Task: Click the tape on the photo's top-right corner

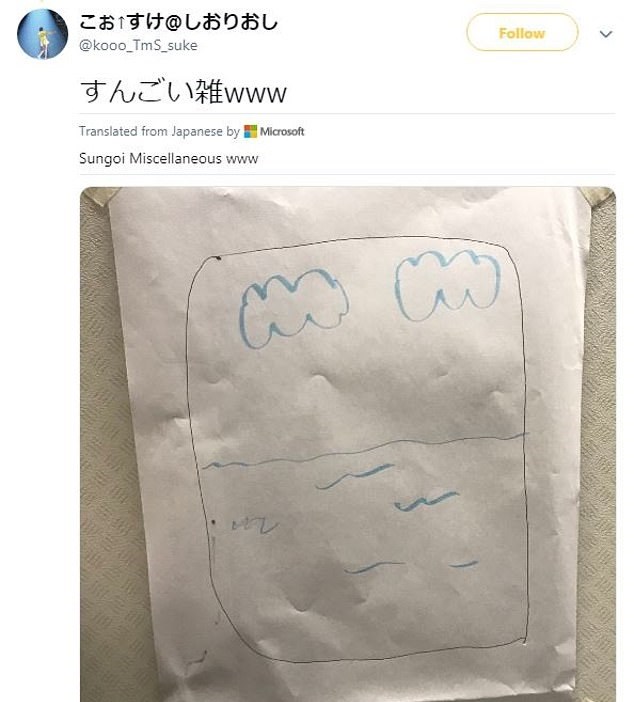Action: click(598, 196)
